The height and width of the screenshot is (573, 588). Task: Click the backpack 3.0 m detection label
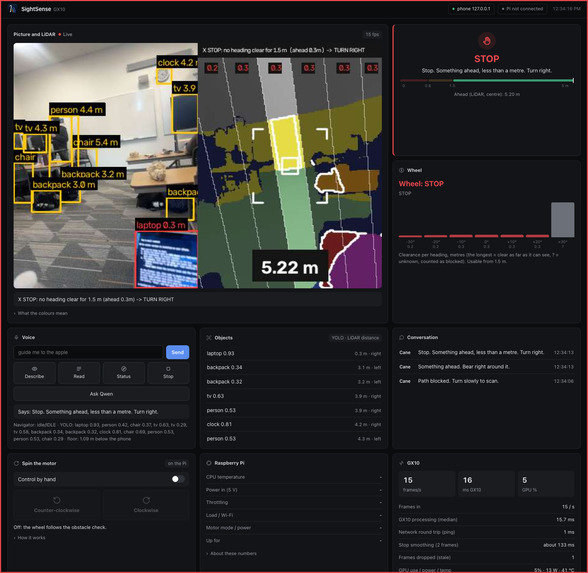(64, 184)
